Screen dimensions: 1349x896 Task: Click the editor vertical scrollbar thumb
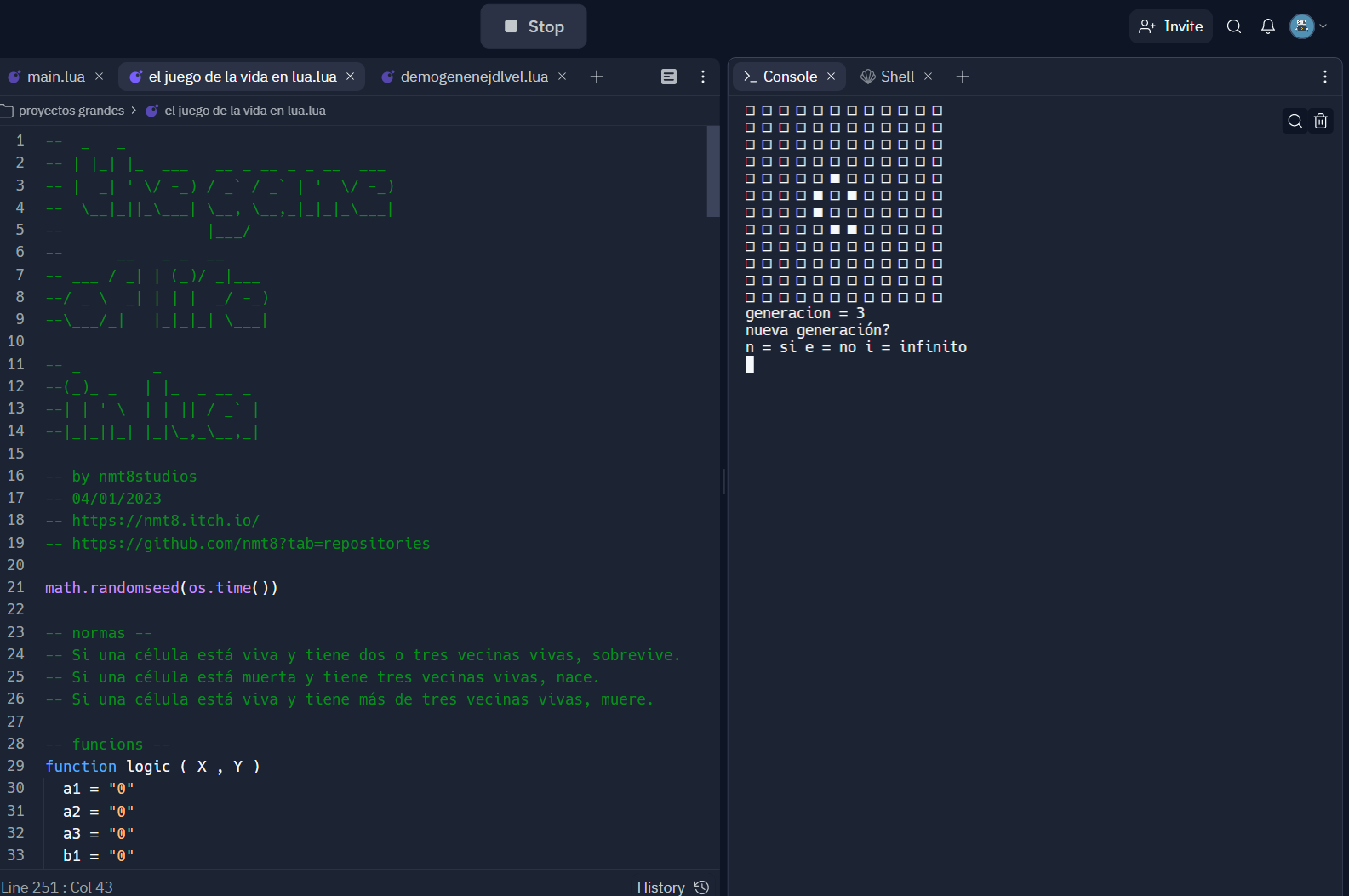coord(713,171)
